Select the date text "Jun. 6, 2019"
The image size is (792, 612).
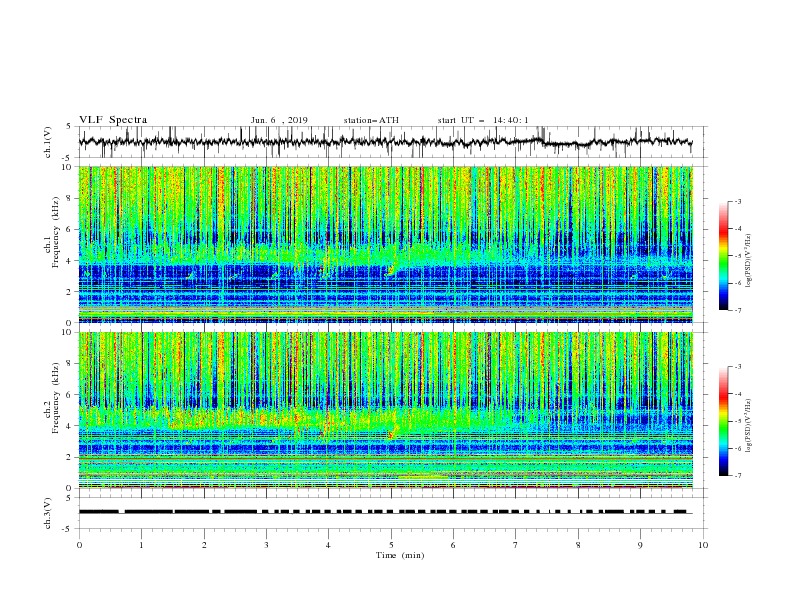(279, 120)
